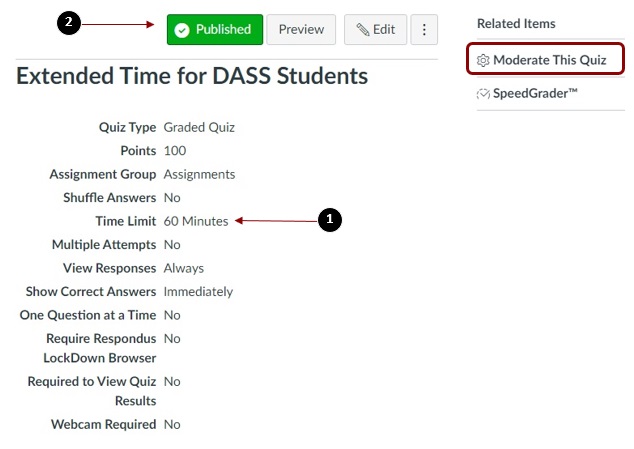Image resolution: width=634 pixels, height=449 pixels.
Task: Click the Always value for View Responses
Action: coord(183,268)
